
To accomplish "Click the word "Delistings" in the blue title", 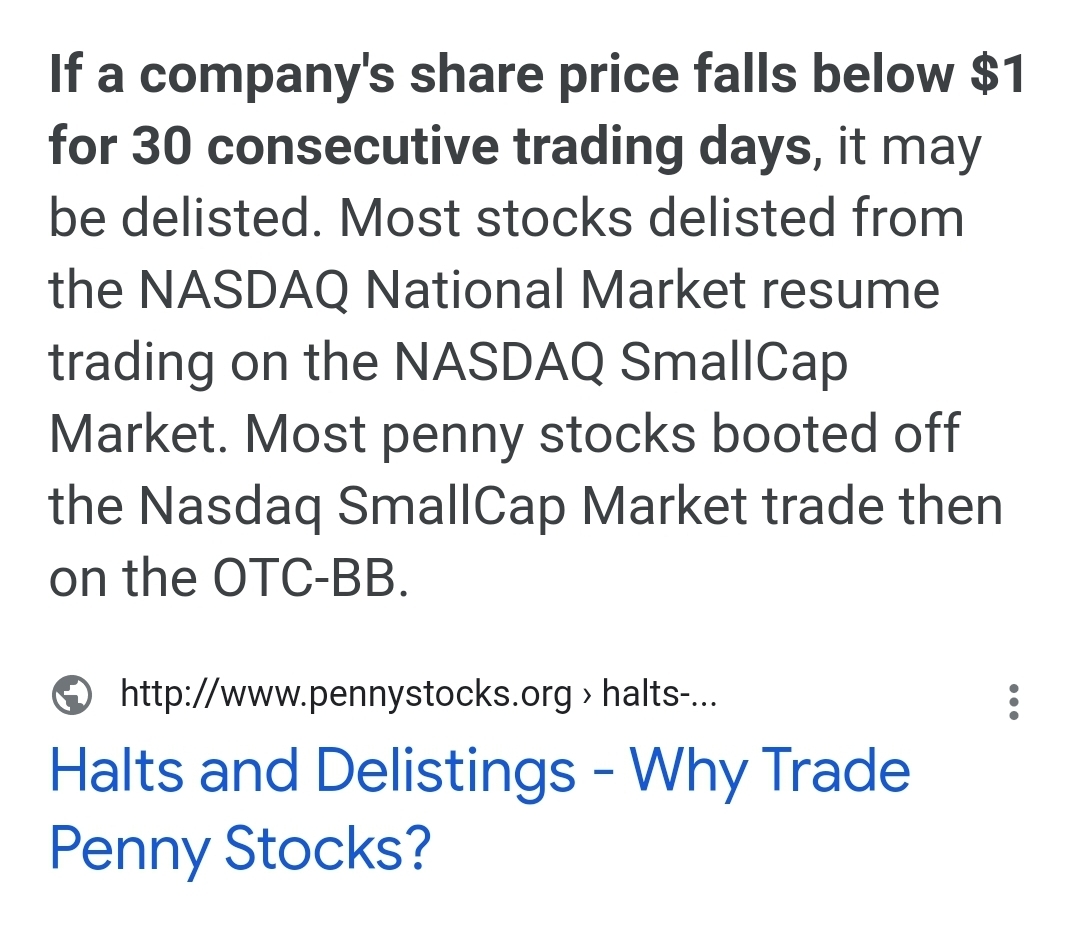I will point(445,772).
